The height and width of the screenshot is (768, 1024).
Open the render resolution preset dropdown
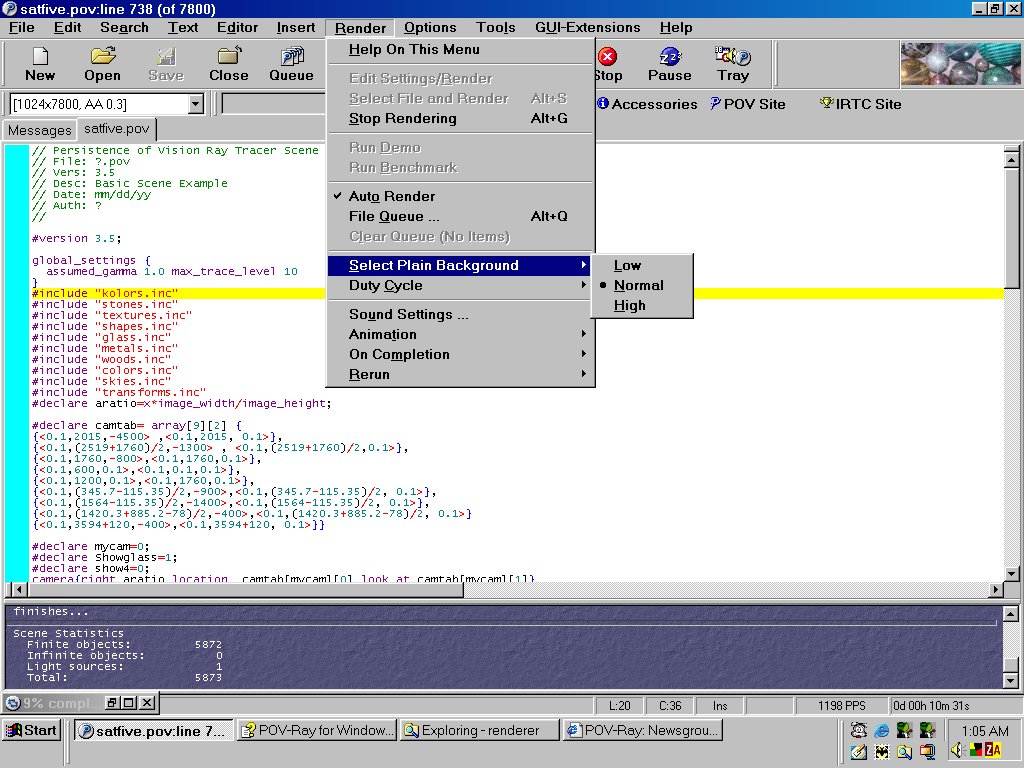(195, 104)
